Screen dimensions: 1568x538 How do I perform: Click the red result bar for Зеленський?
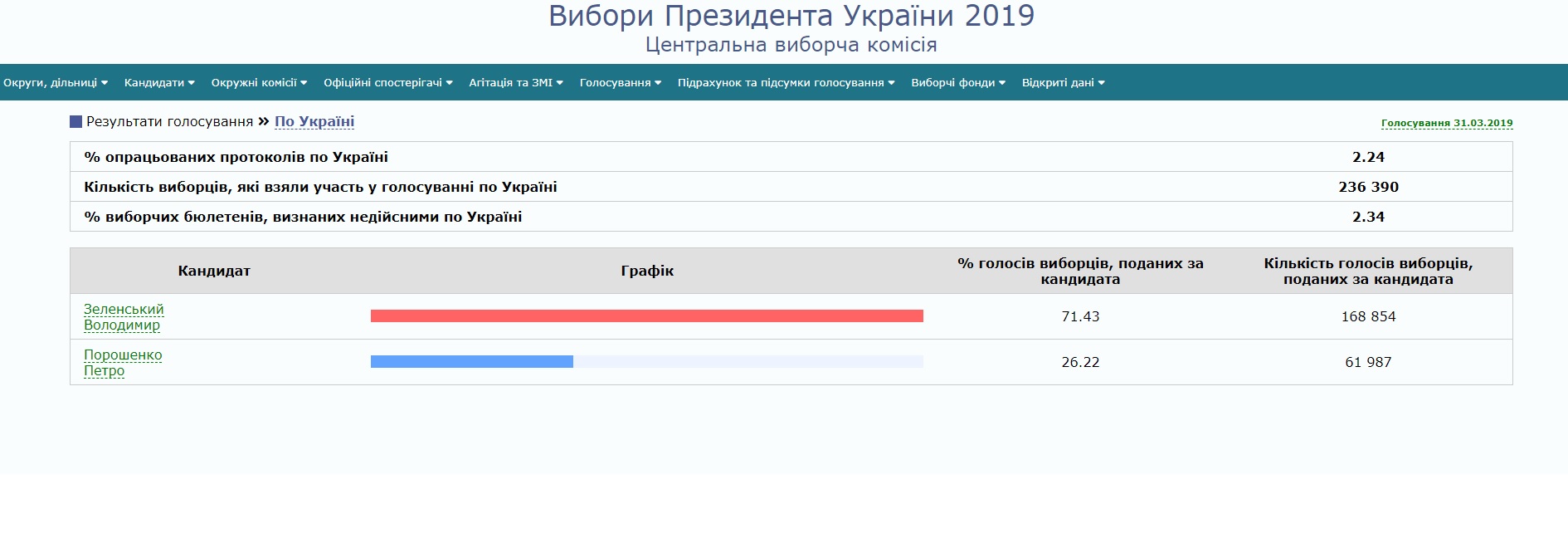pyautogui.click(x=646, y=315)
